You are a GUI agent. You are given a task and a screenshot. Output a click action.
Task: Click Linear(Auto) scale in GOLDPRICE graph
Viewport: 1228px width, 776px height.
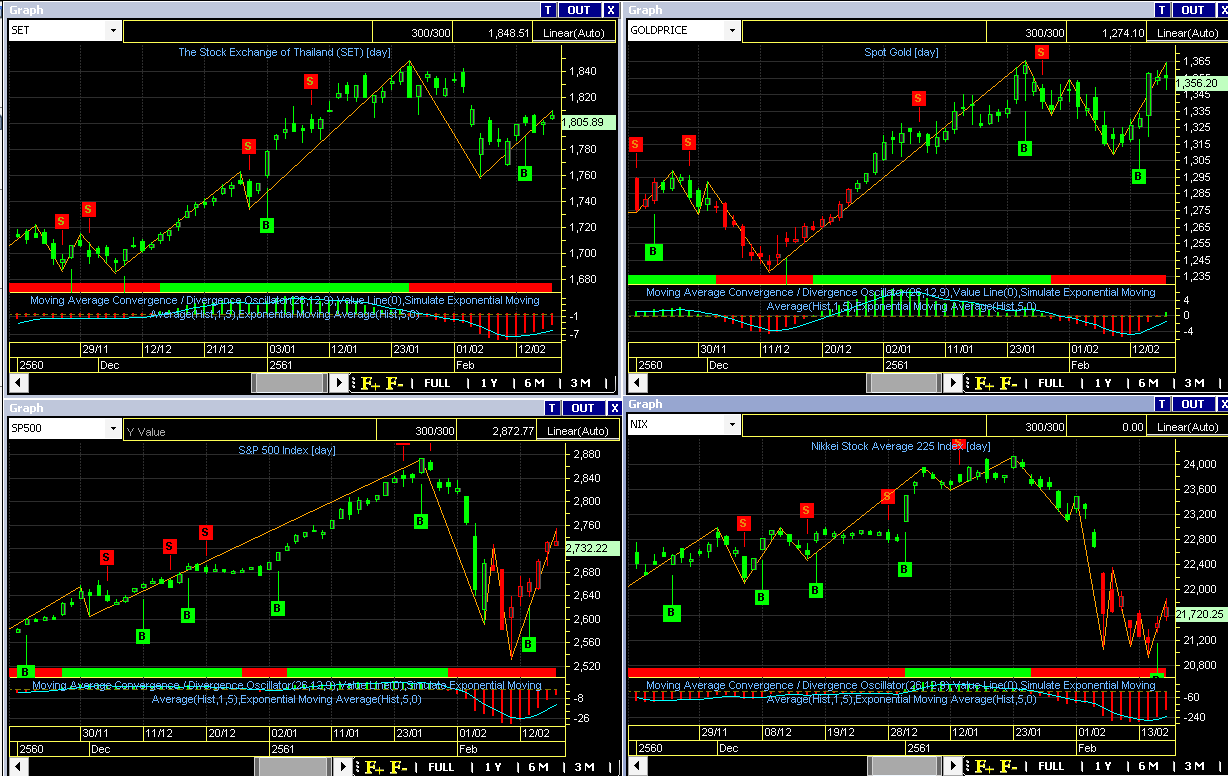click(x=1188, y=33)
